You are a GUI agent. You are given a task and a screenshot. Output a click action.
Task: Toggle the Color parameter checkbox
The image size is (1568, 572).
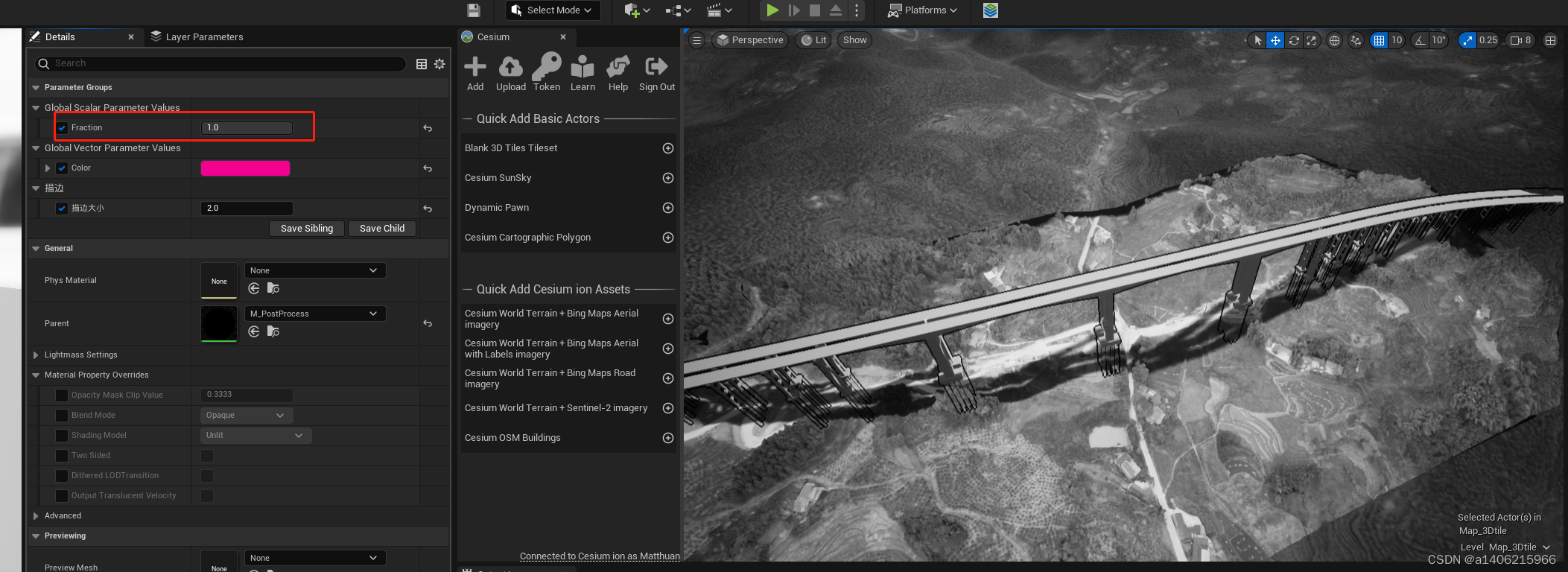pos(63,168)
